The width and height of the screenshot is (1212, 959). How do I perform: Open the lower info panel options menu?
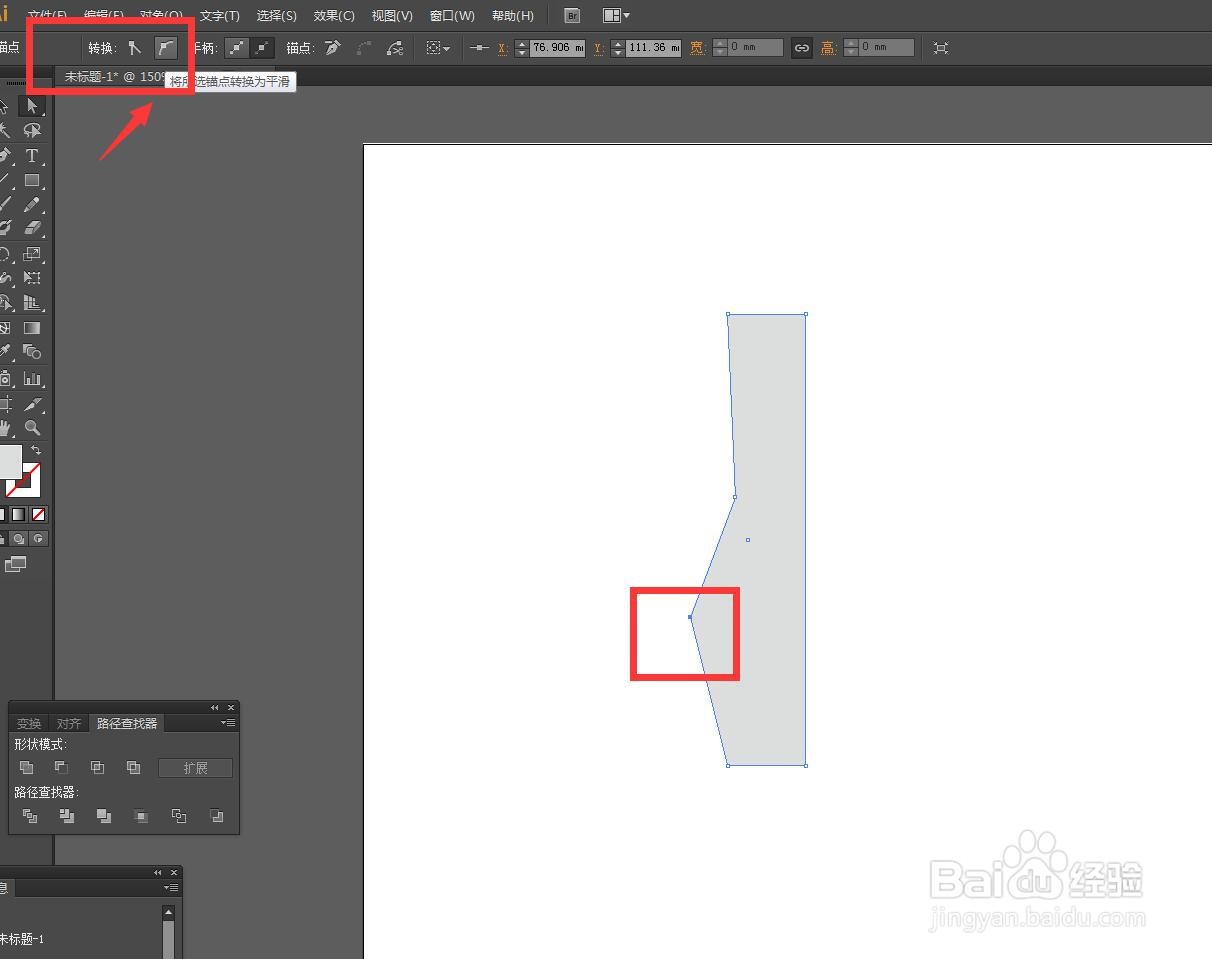pyautogui.click(x=171, y=888)
